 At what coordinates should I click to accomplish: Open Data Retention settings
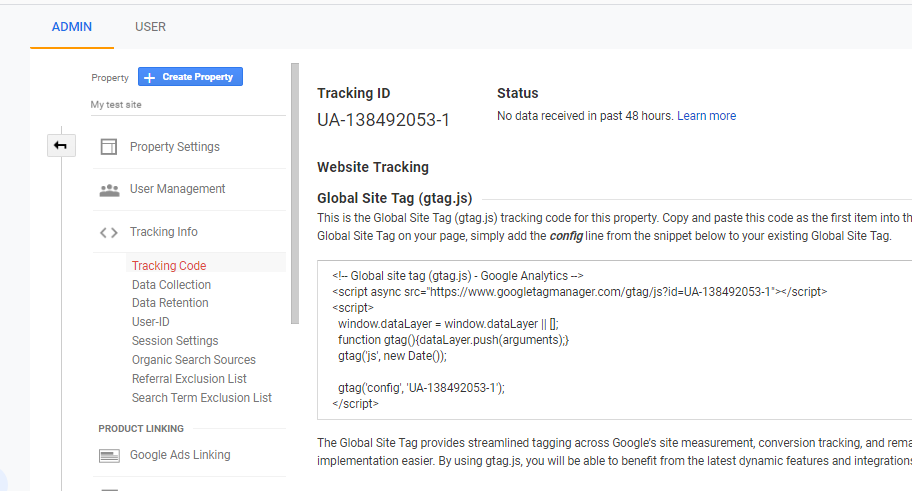pyautogui.click(x=170, y=303)
